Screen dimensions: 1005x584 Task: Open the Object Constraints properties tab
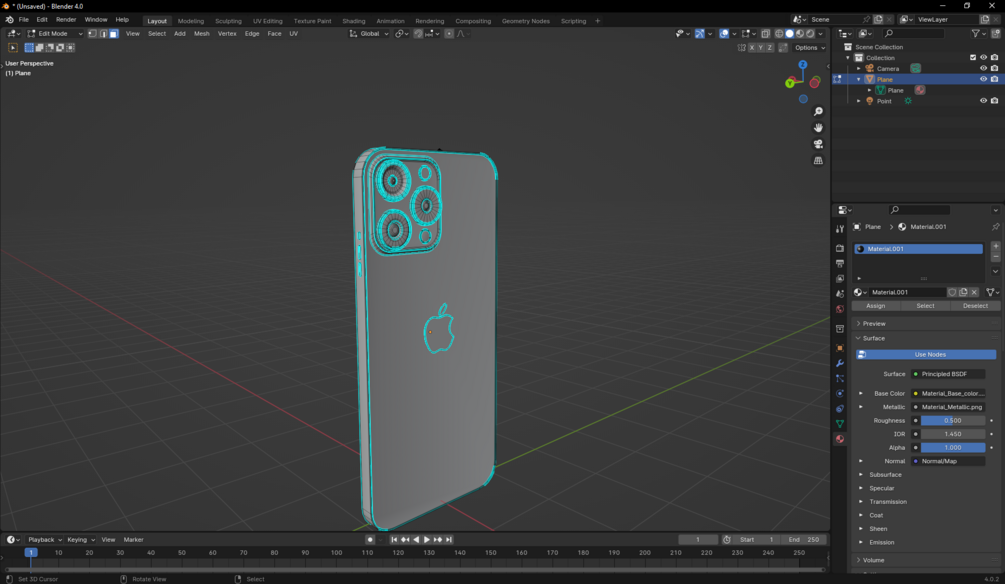[x=840, y=408]
